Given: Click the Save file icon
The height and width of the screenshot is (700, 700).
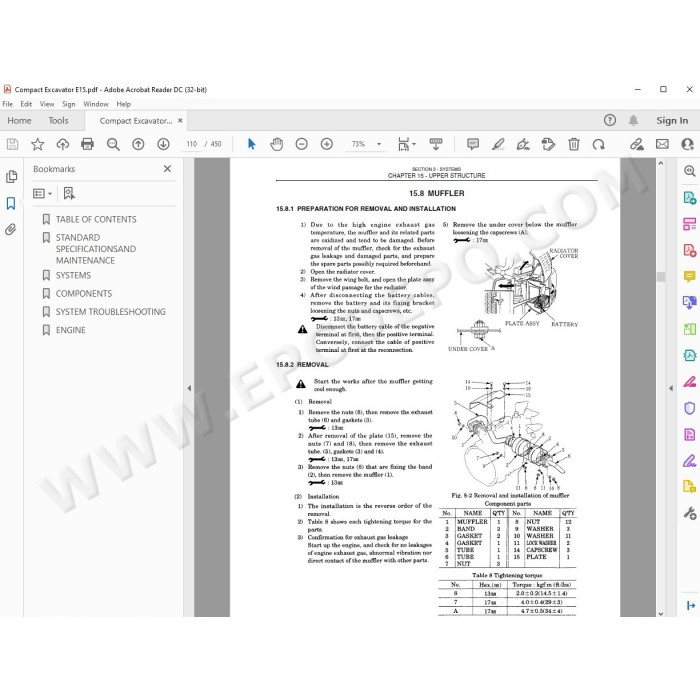Looking at the screenshot, I should pos(12,144).
